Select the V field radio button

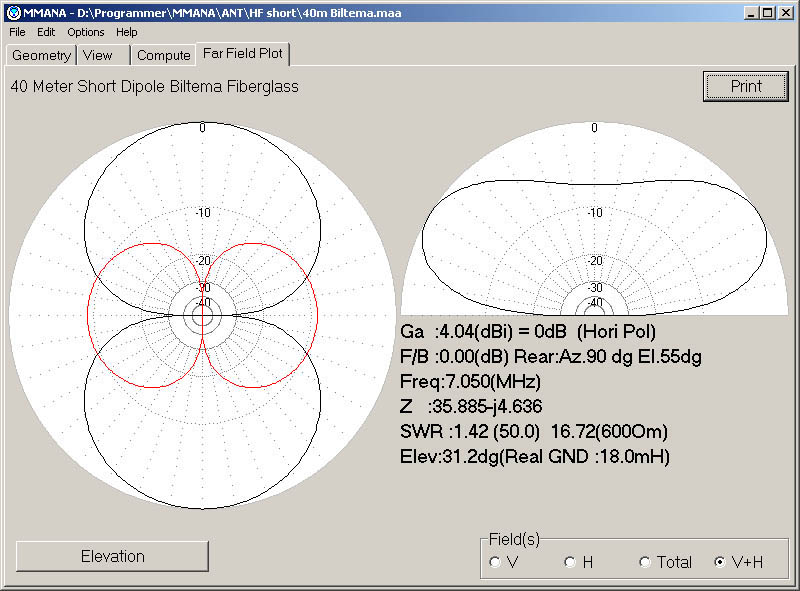tap(504, 562)
